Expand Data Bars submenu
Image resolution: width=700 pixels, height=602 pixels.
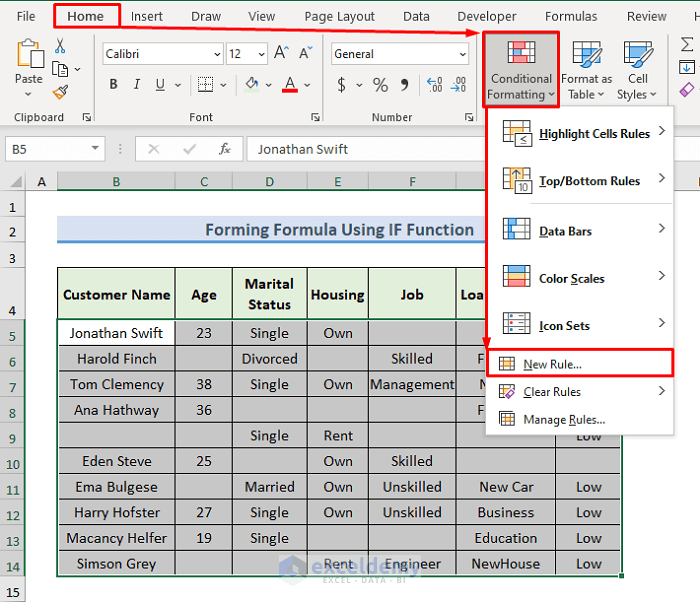click(x=579, y=231)
